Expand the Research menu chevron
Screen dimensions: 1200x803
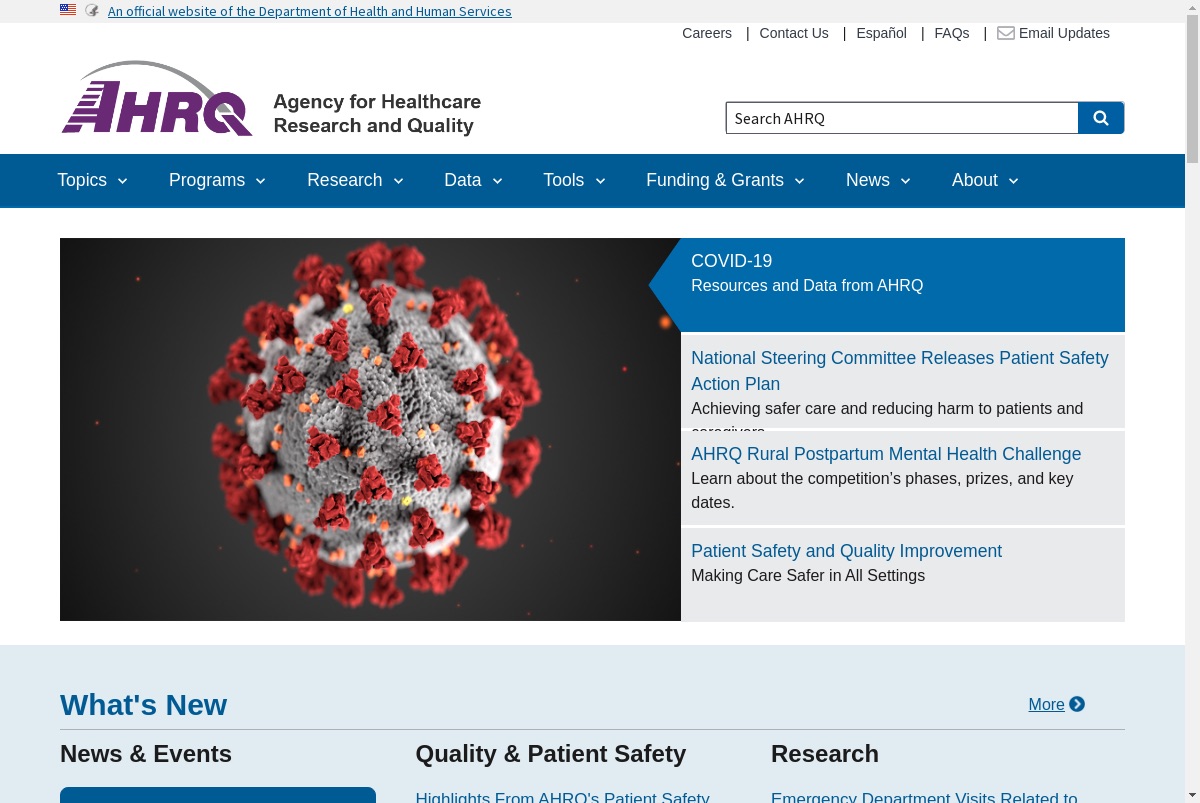[x=398, y=181]
